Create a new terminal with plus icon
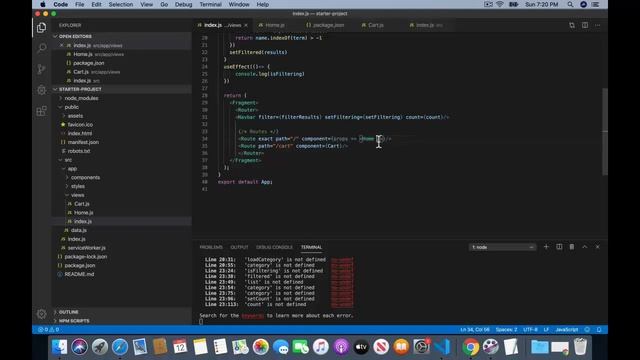The width and height of the screenshot is (640, 360). 546,247
